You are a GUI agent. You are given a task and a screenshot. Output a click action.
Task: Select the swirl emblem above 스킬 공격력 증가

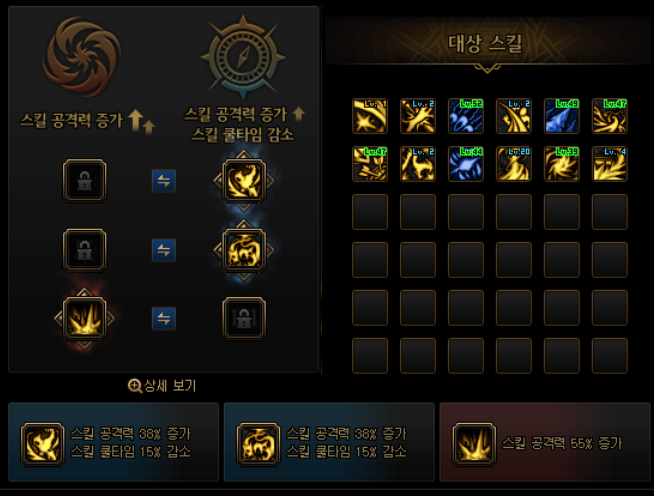pos(82,56)
